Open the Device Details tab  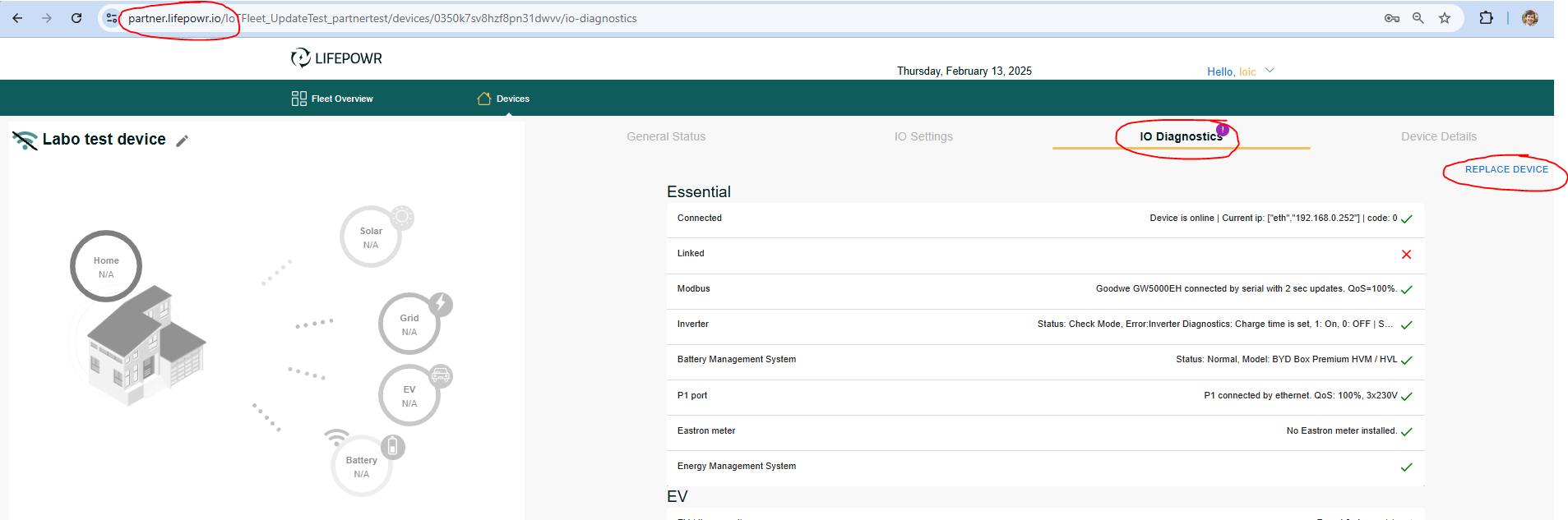(x=1438, y=136)
